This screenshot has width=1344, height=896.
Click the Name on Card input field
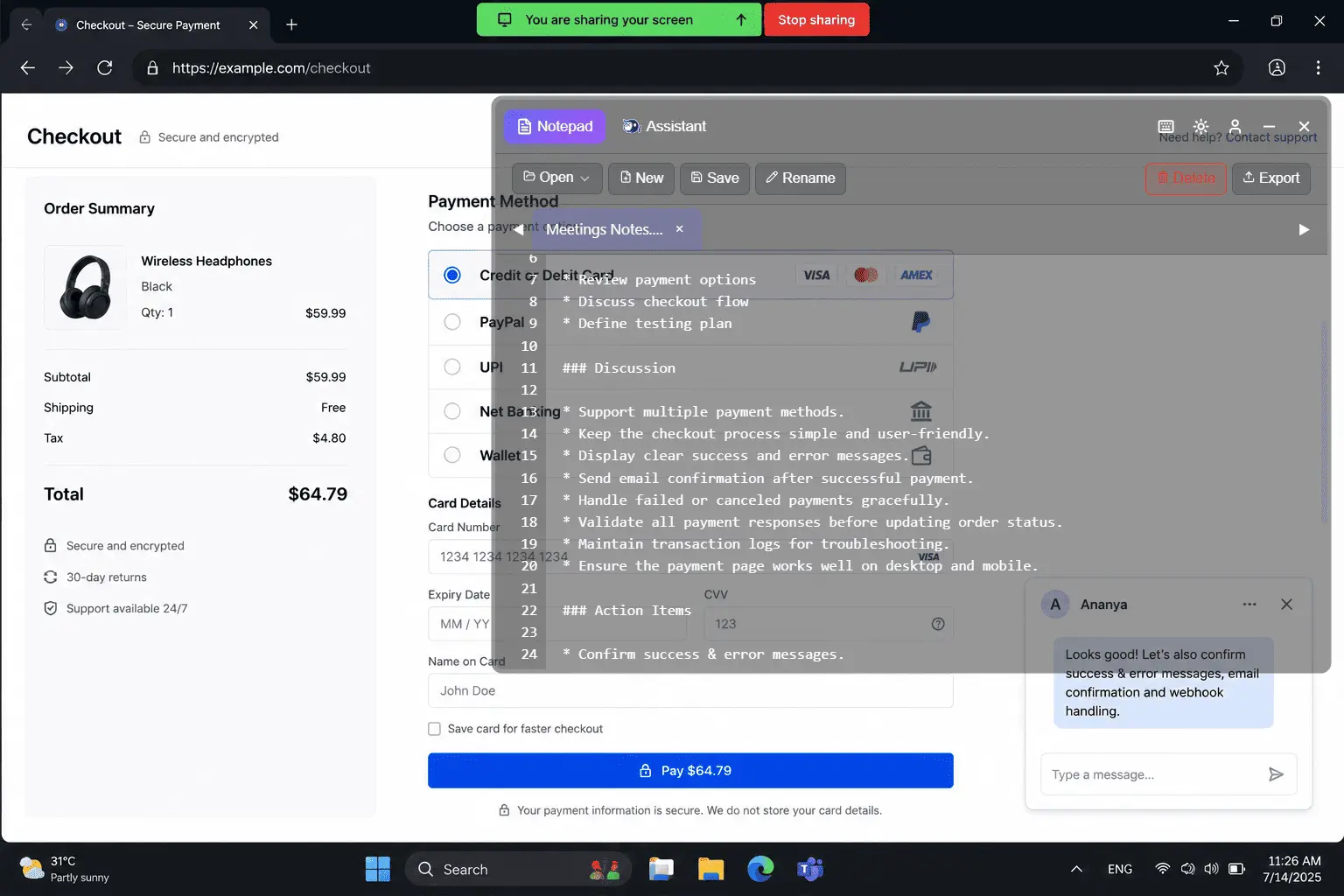(x=690, y=690)
